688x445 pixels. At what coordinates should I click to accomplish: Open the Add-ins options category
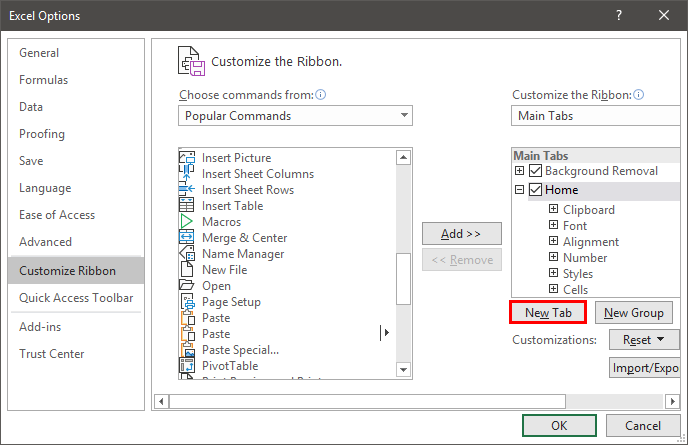pos(76,327)
